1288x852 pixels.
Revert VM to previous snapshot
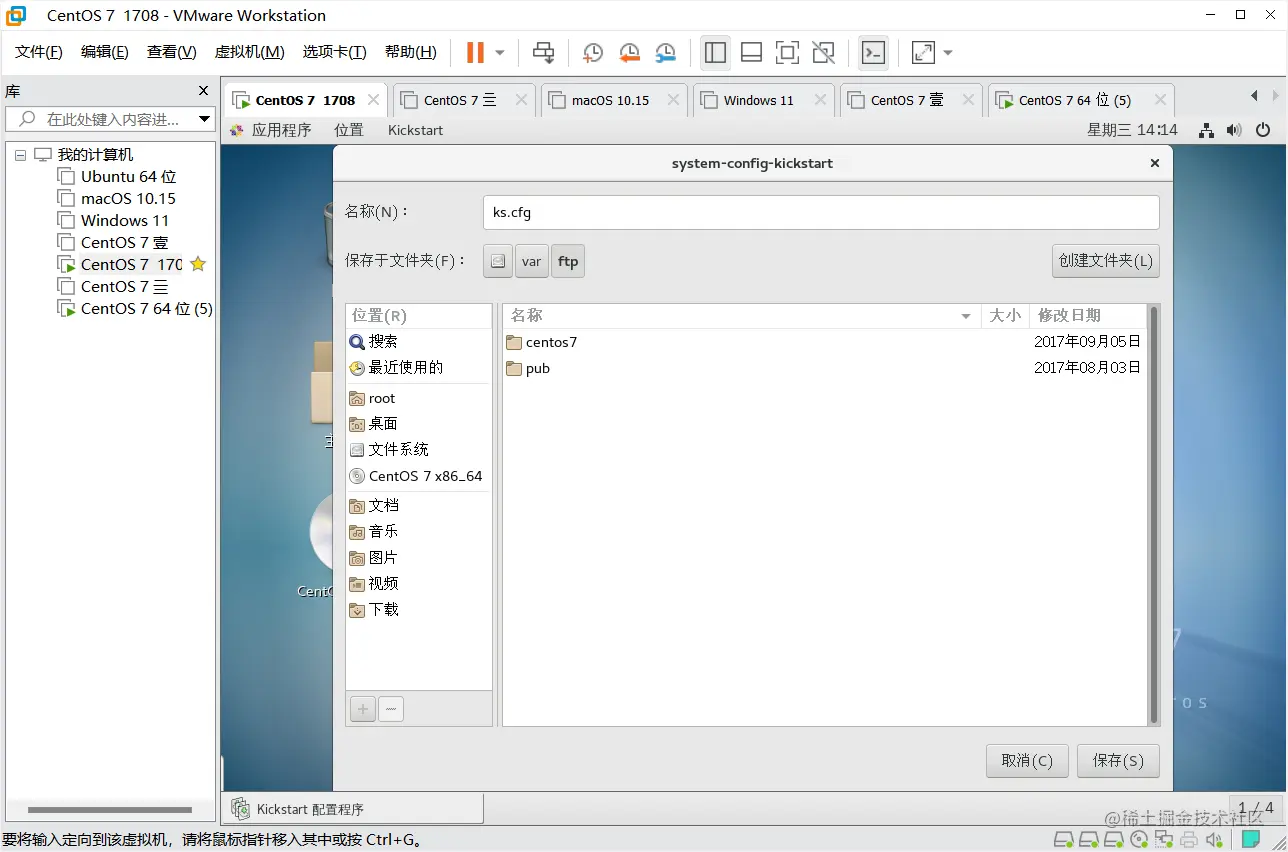(x=629, y=52)
